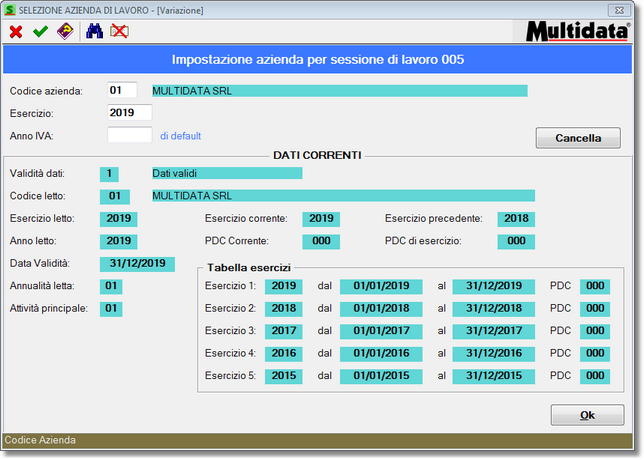Click the crossed-out delete record icon
This screenshot has width=644, height=460.
[x=119, y=31]
